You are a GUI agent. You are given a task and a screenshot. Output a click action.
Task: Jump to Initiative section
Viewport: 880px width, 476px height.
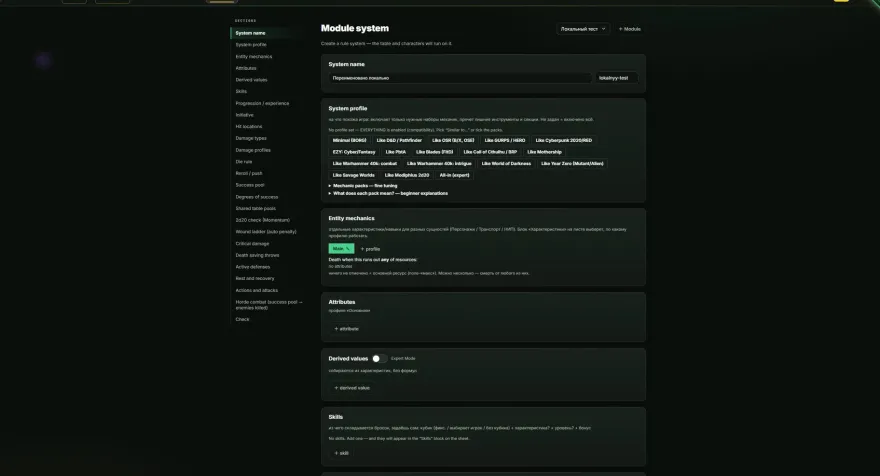pyautogui.click(x=244, y=115)
